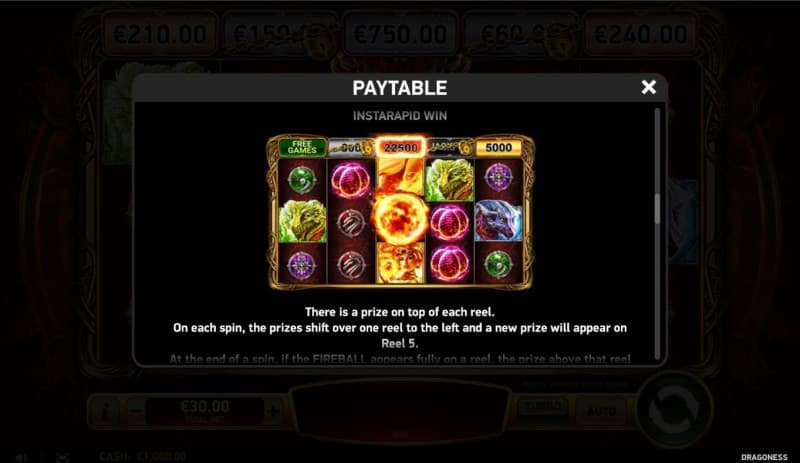Increase the bet with the plus button
The width and height of the screenshot is (800, 463).
273,411
